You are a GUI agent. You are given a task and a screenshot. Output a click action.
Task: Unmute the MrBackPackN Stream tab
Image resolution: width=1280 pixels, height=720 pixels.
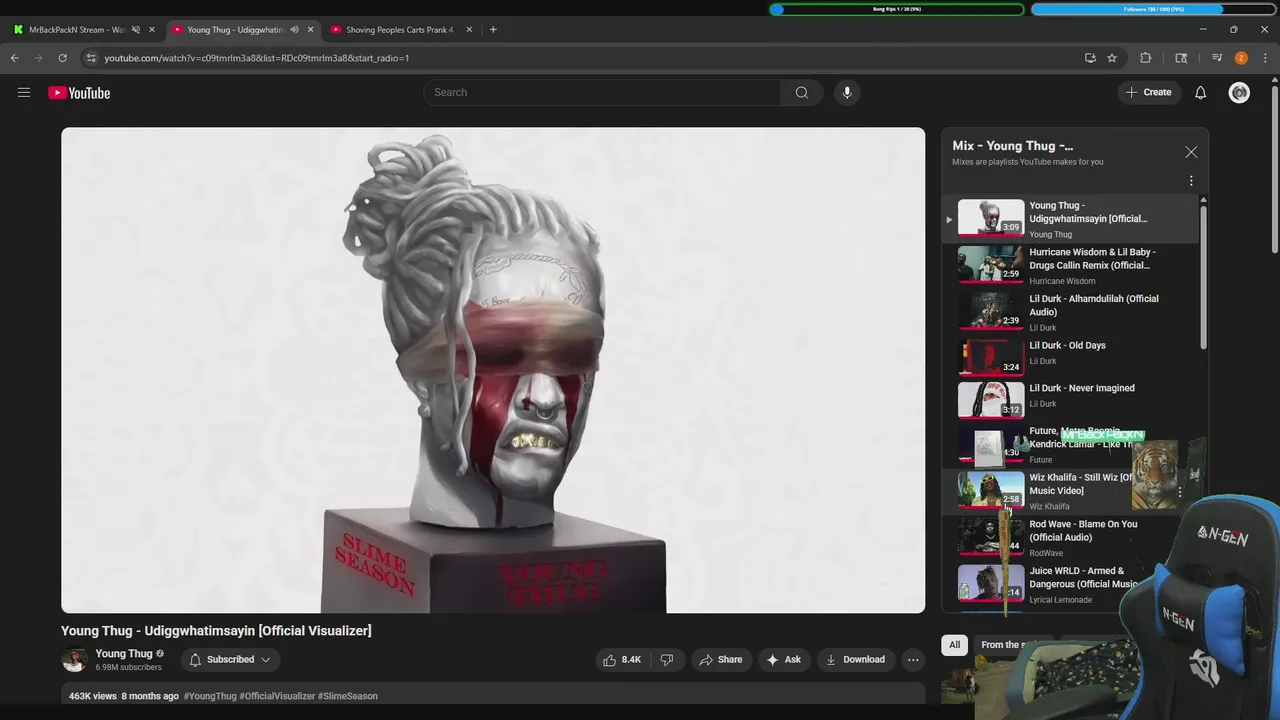pyautogui.click(x=136, y=30)
